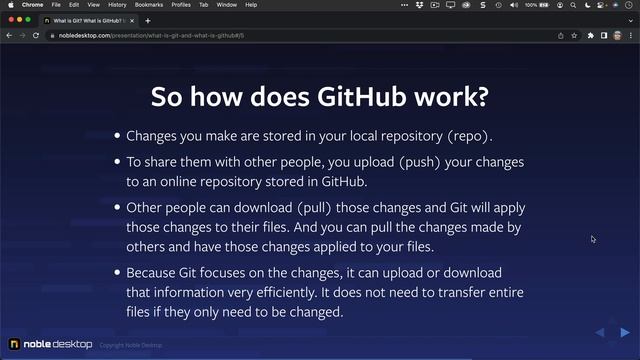Click the screen recording camera icon
Screen dimensions: 640x360
pos(435,5)
